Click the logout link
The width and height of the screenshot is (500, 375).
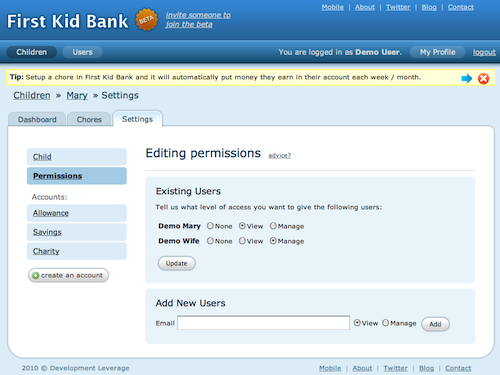tap(484, 52)
